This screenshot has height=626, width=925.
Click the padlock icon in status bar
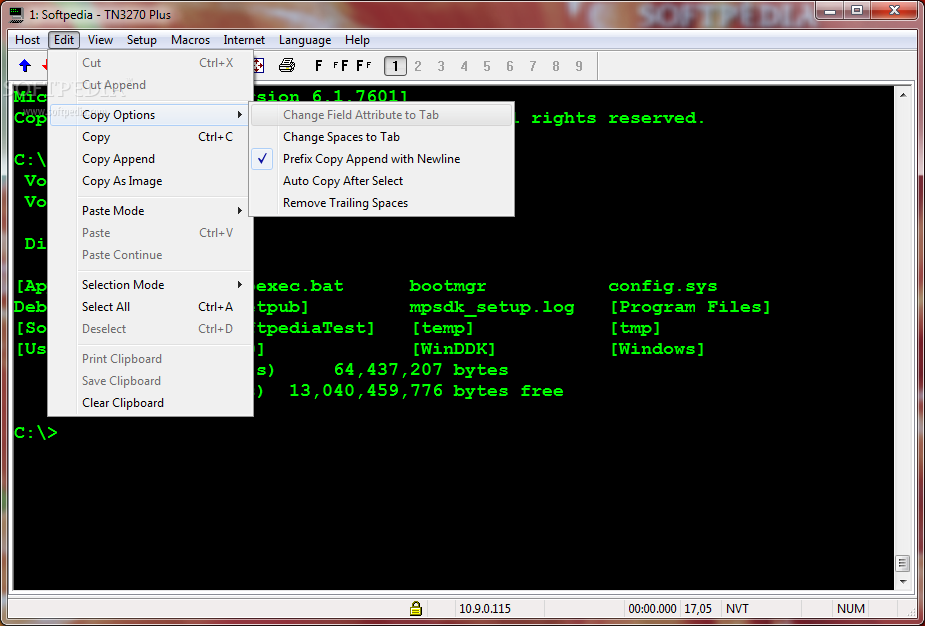coord(416,608)
